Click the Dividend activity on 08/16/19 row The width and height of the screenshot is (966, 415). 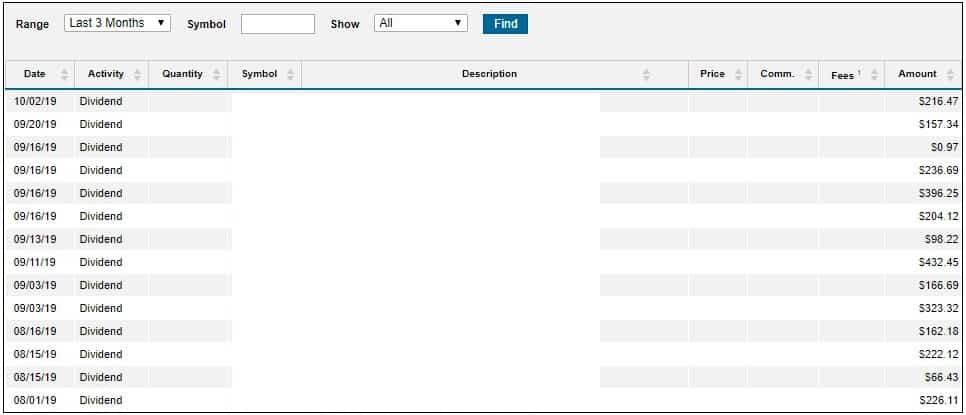pyautogui.click(x=101, y=331)
